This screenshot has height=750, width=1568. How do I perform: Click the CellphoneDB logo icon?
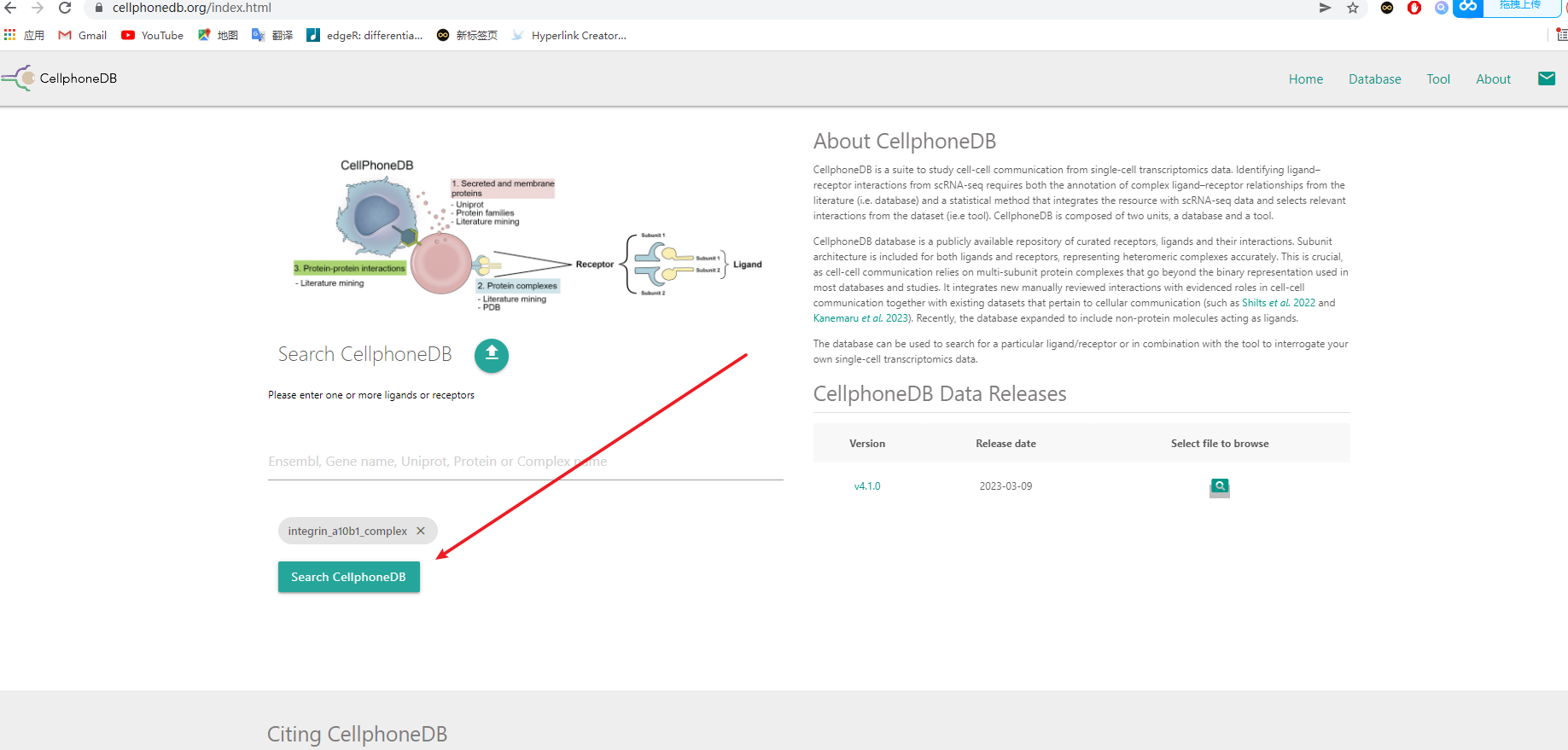point(18,78)
